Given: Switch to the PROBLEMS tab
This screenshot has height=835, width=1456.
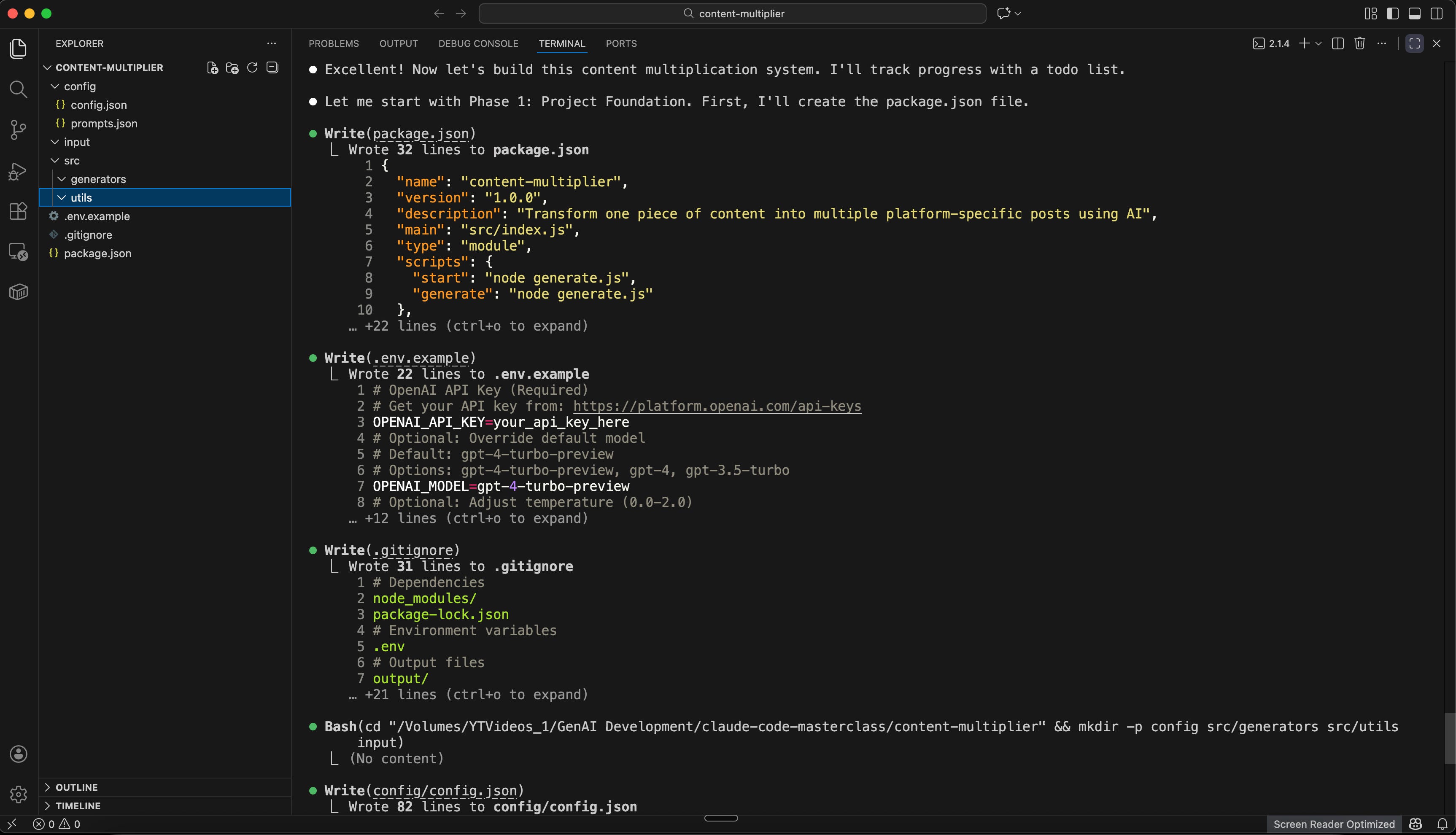Looking at the screenshot, I should click(334, 43).
